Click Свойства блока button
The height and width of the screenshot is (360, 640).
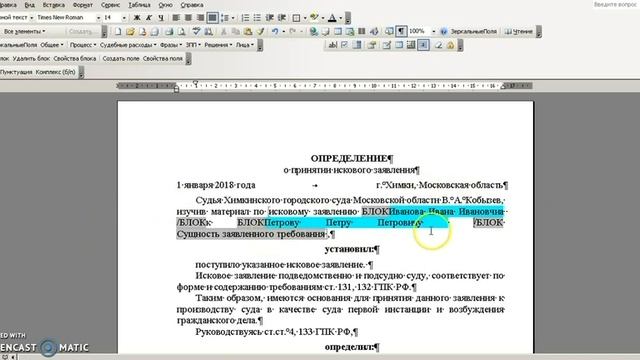75,58
